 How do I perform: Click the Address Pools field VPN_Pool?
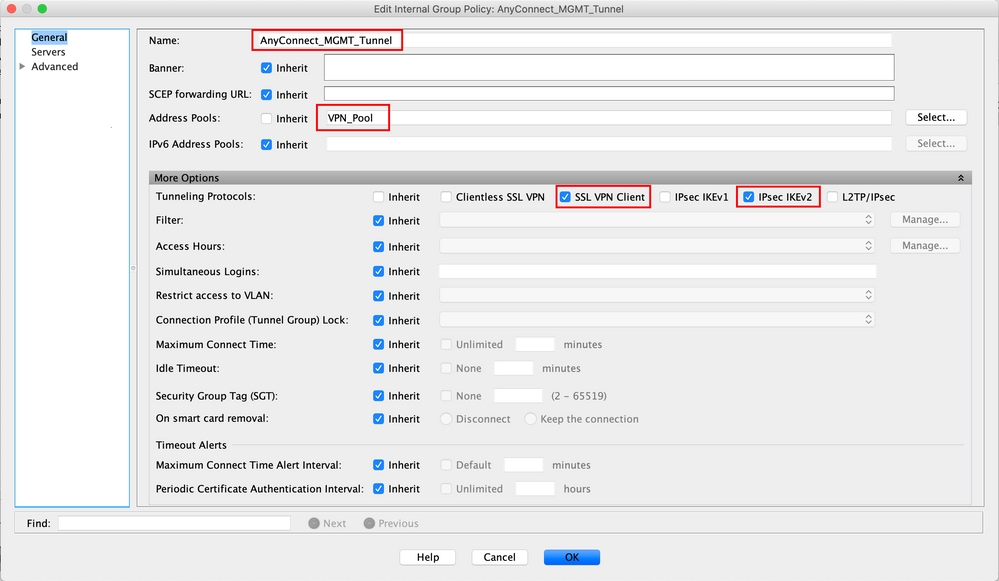click(608, 118)
